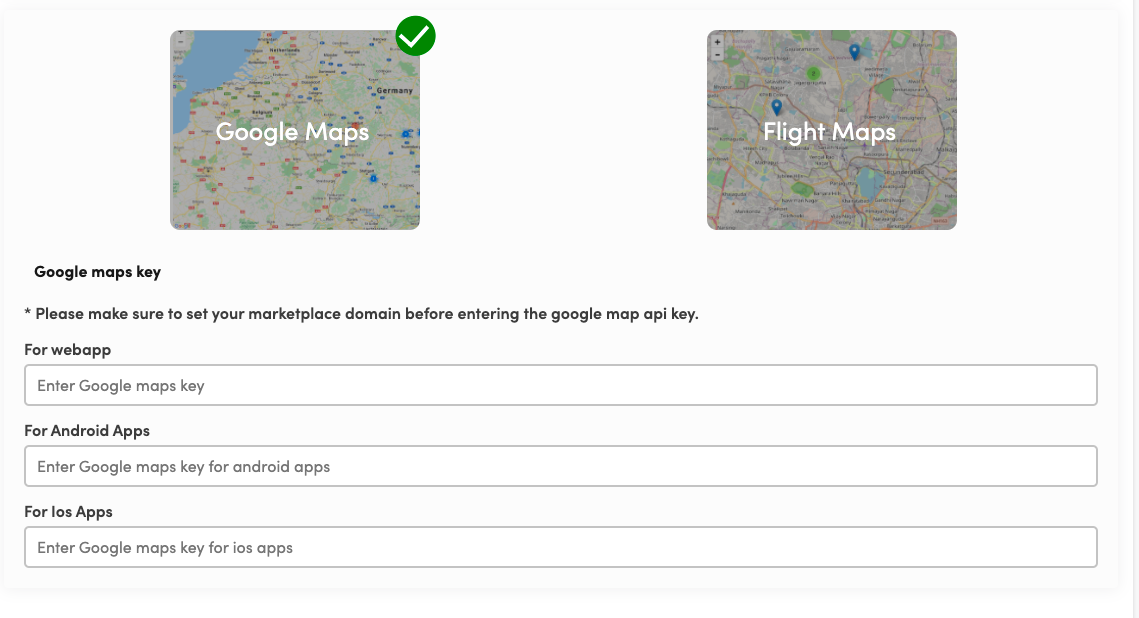Click the "For Ios Apps" label
The width and height of the screenshot is (1139, 618).
pyautogui.click(x=68, y=512)
